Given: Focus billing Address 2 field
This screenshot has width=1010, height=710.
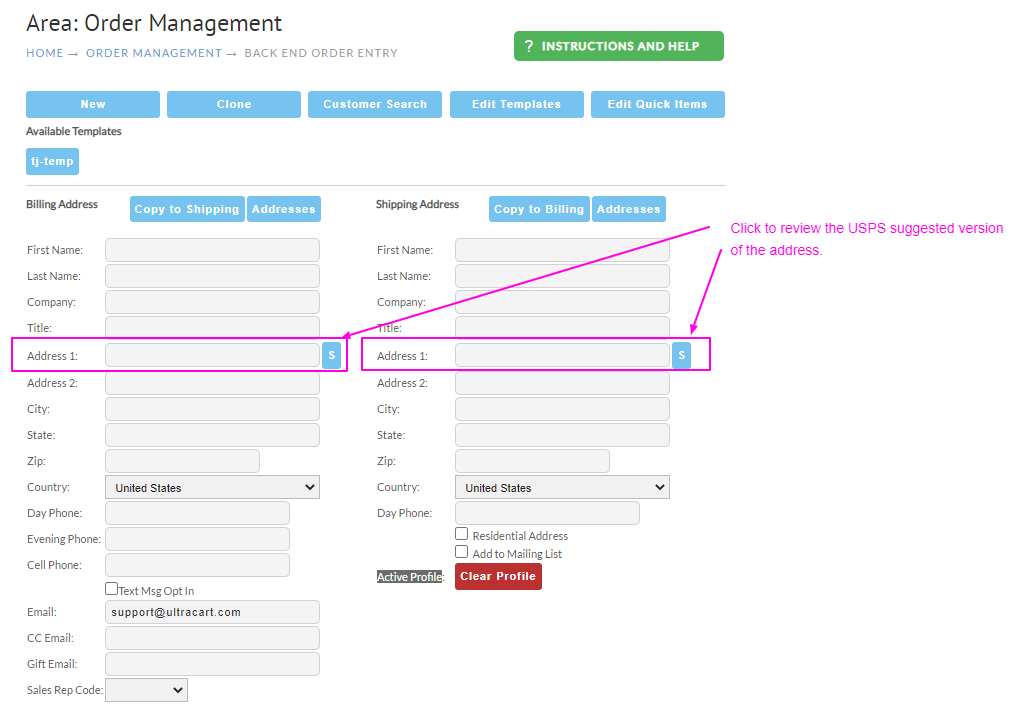Looking at the screenshot, I should click(x=212, y=383).
